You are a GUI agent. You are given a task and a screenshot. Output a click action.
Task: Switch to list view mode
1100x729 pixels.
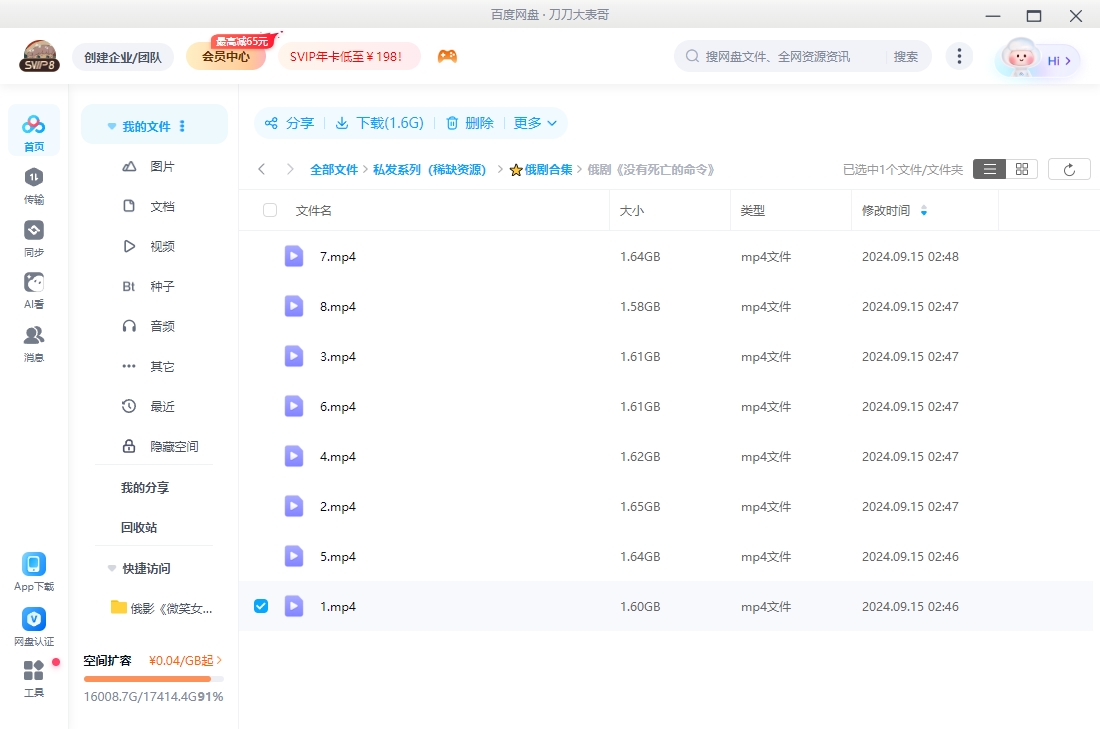point(989,169)
